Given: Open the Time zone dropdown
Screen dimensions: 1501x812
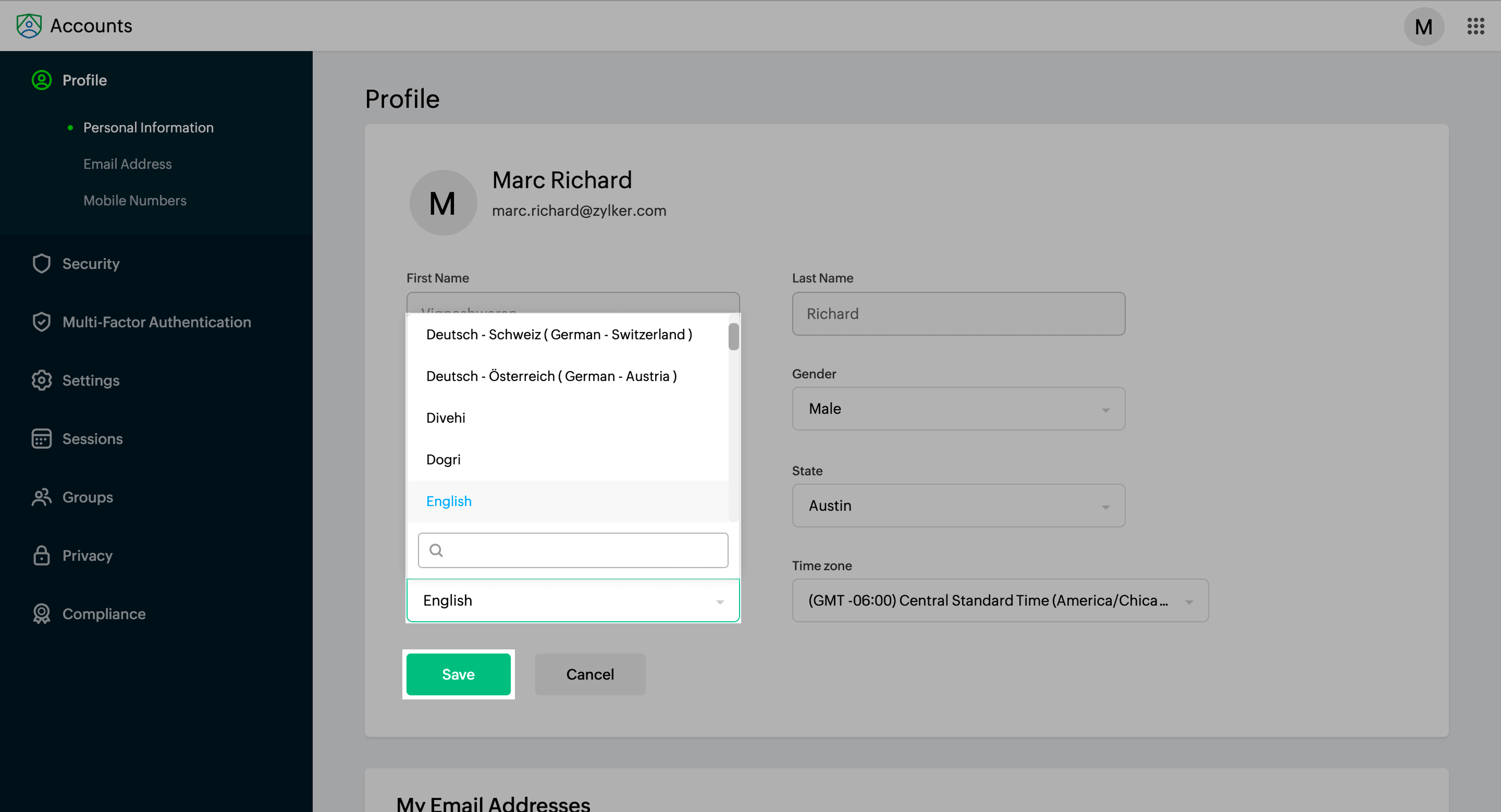Looking at the screenshot, I should tap(999, 600).
